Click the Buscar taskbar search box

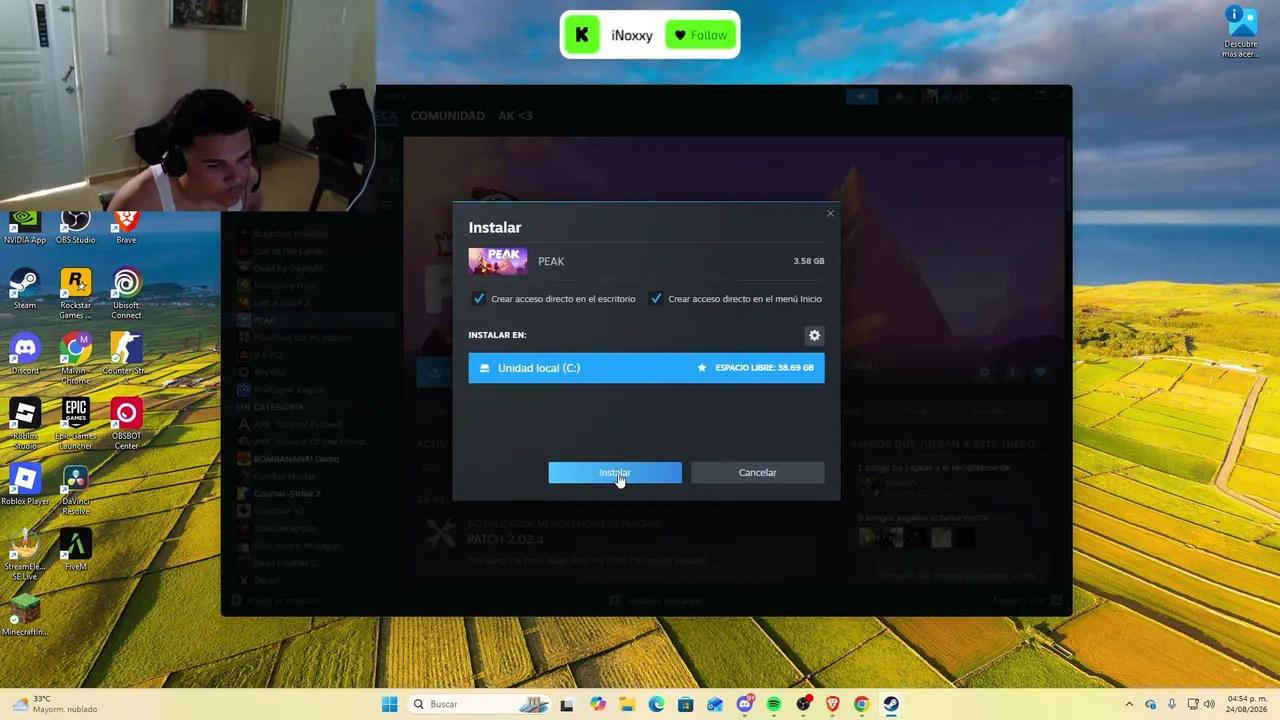tap(481, 704)
